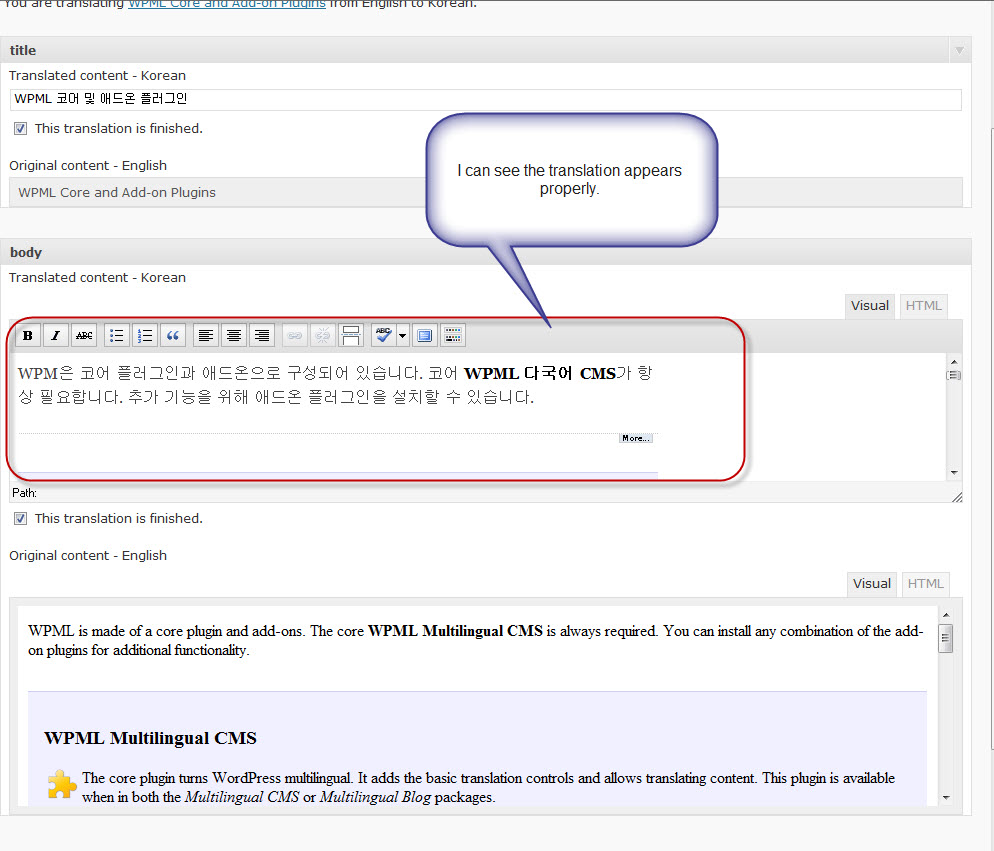This screenshot has height=851, width=994.
Task: Select Visual tab of original English content
Action: [x=872, y=584]
